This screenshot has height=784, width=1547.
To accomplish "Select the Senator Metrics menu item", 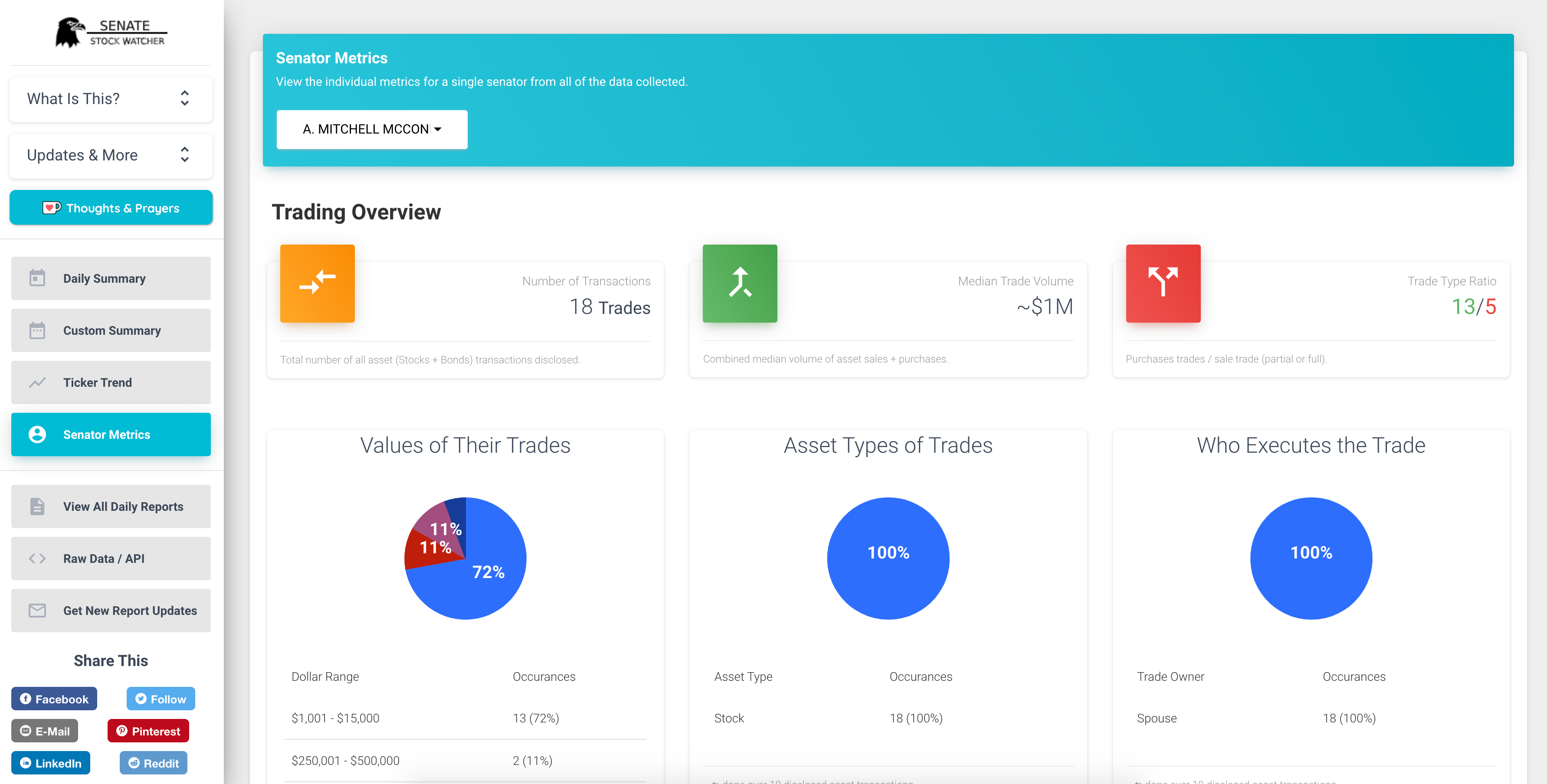I will [x=111, y=434].
